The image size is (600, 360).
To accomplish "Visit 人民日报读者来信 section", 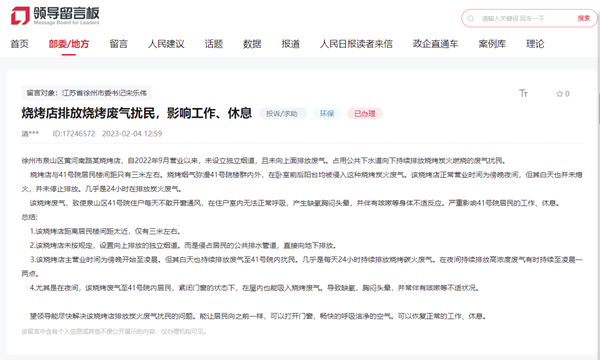I will 356,44.
